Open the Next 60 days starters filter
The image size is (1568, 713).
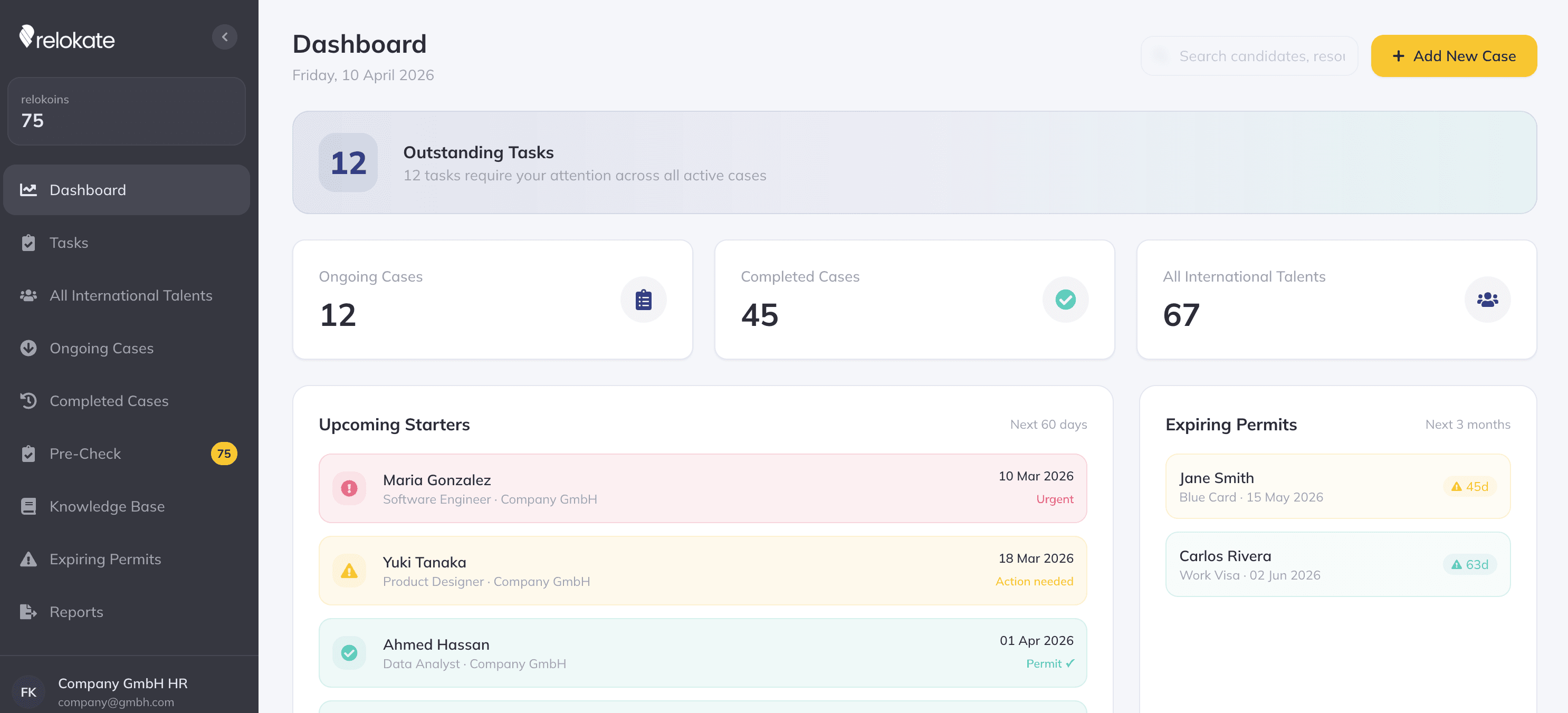pyautogui.click(x=1048, y=424)
